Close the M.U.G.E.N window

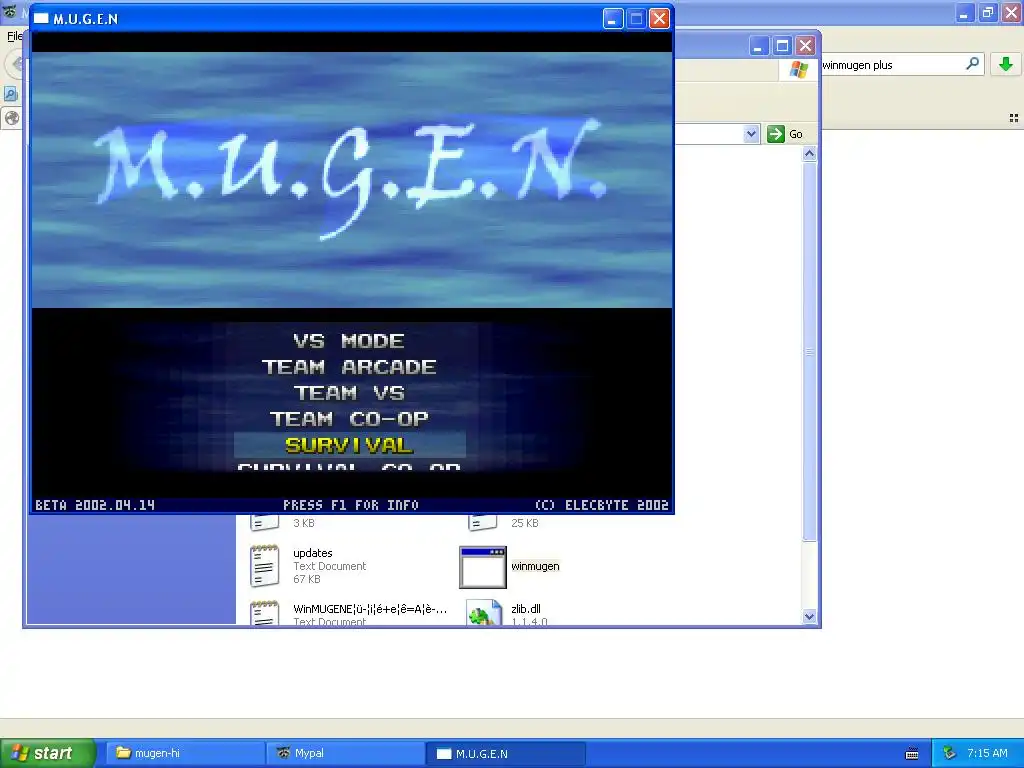[x=660, y=19]
